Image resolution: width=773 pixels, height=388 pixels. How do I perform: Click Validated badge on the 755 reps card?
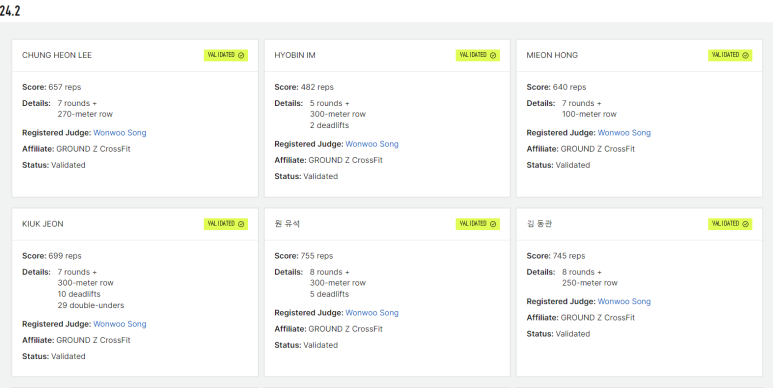tap(478, 224)
